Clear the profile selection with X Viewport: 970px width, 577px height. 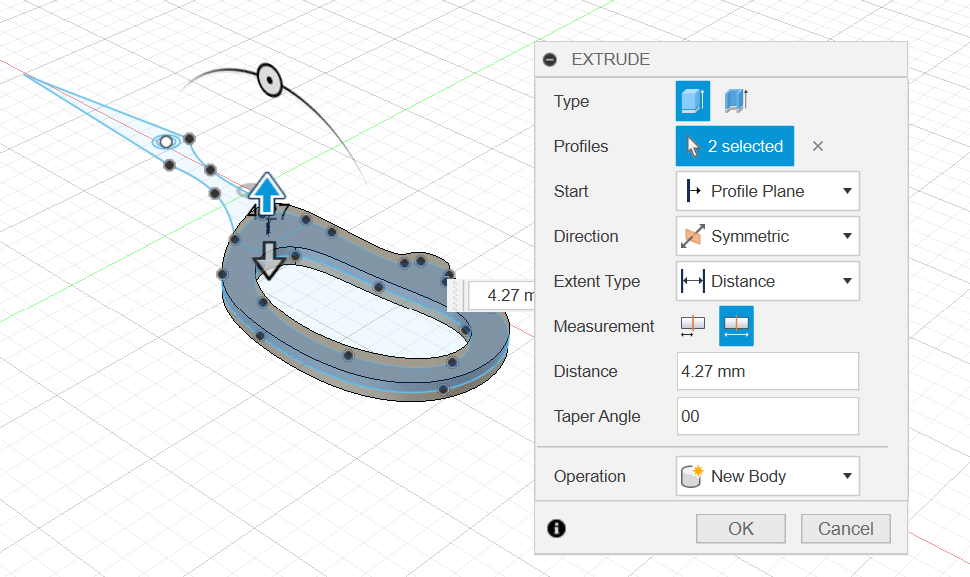817,146
